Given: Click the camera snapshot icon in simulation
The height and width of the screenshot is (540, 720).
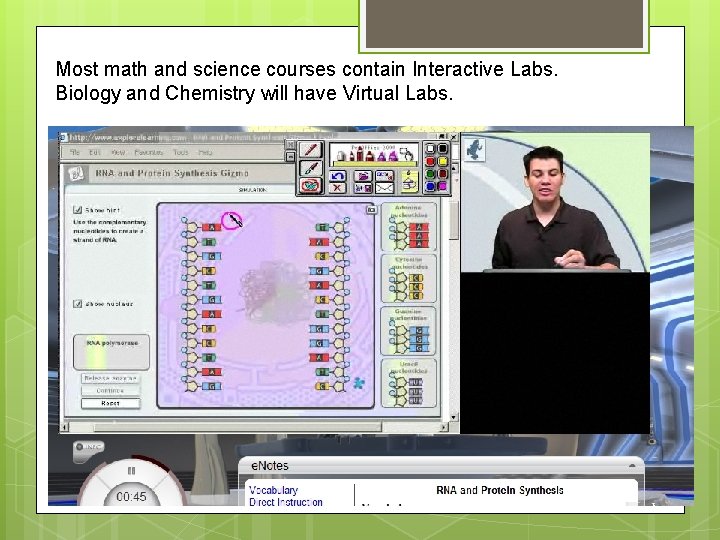Looking at the screenshot, I should tap(371, 210).
